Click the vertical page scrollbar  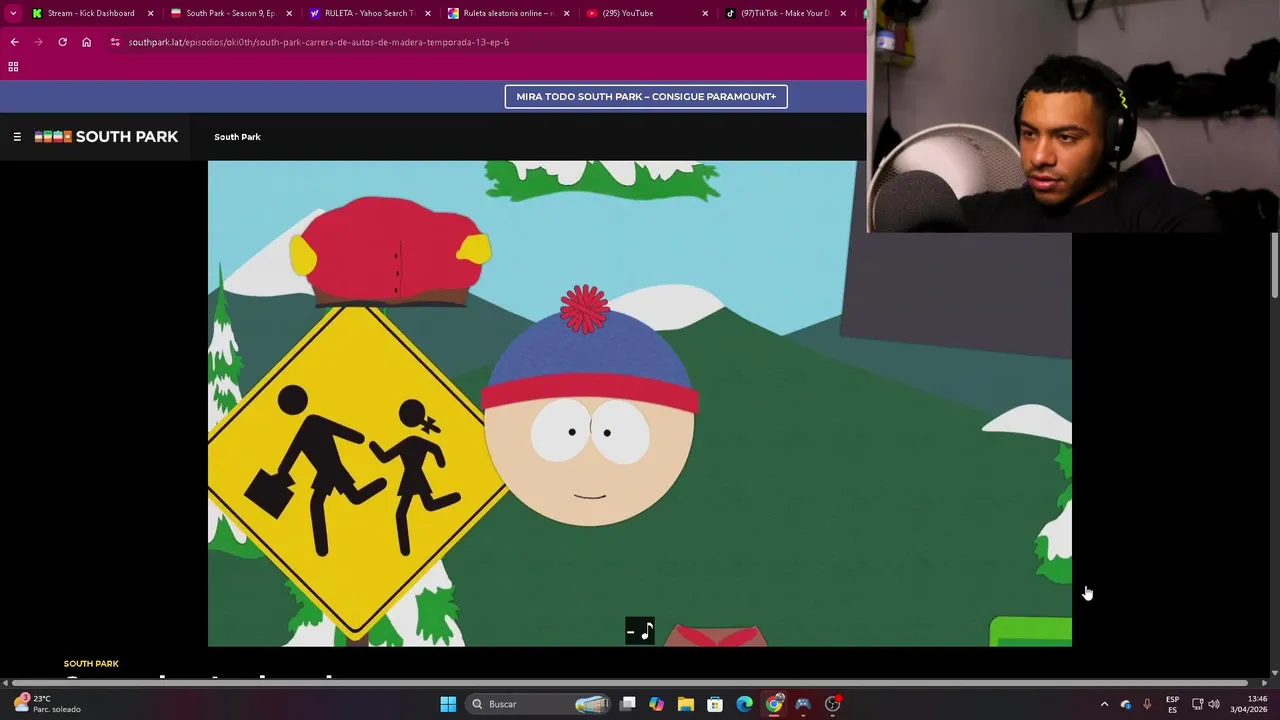(1274, 265)
